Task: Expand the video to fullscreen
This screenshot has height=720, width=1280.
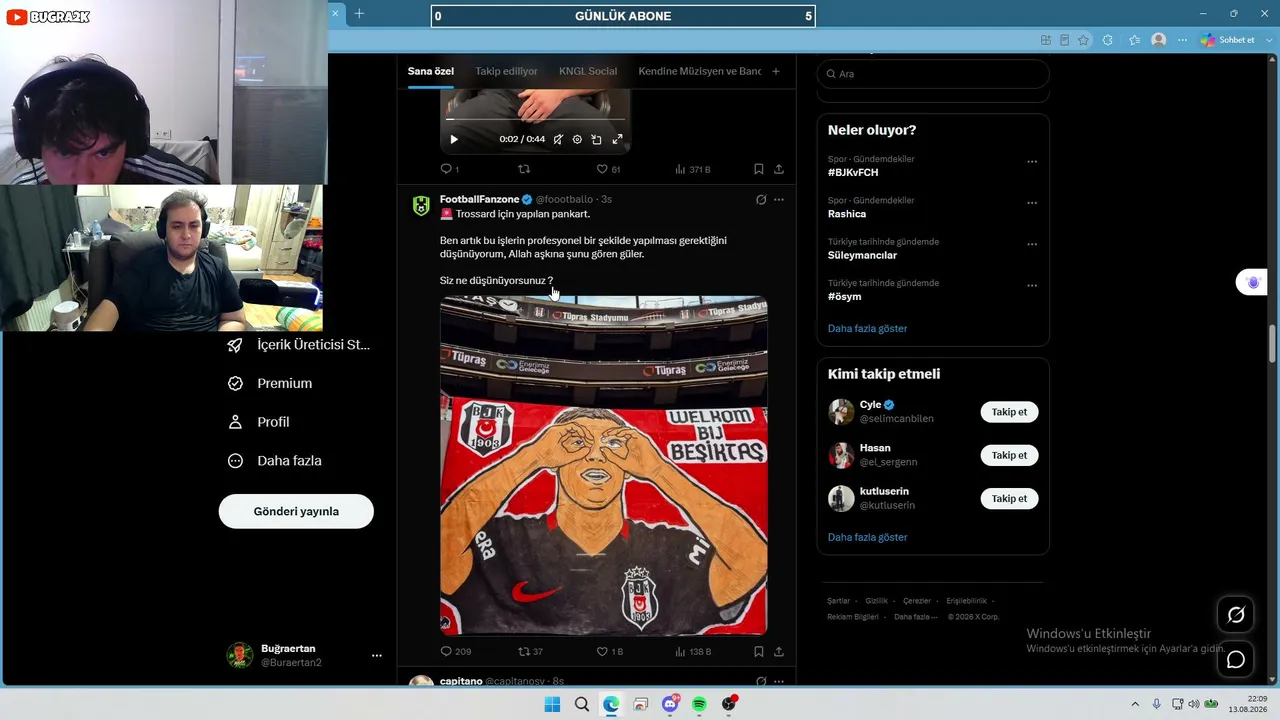Action: (x=617, y=140)
